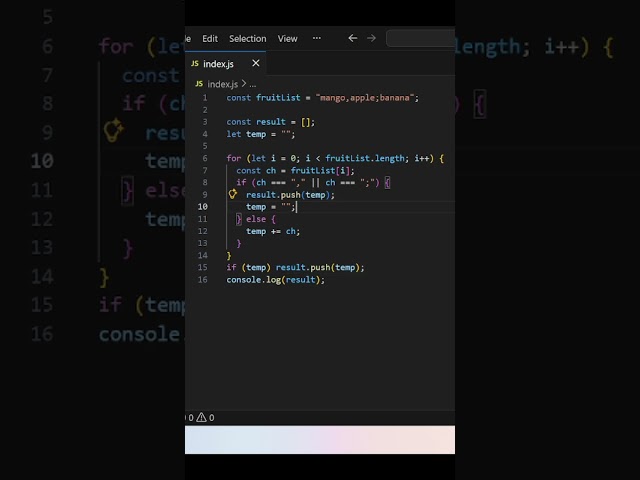Click the fruitList variable on line 1
Viewport: 640px width, 480px height.
coord(278,98)
